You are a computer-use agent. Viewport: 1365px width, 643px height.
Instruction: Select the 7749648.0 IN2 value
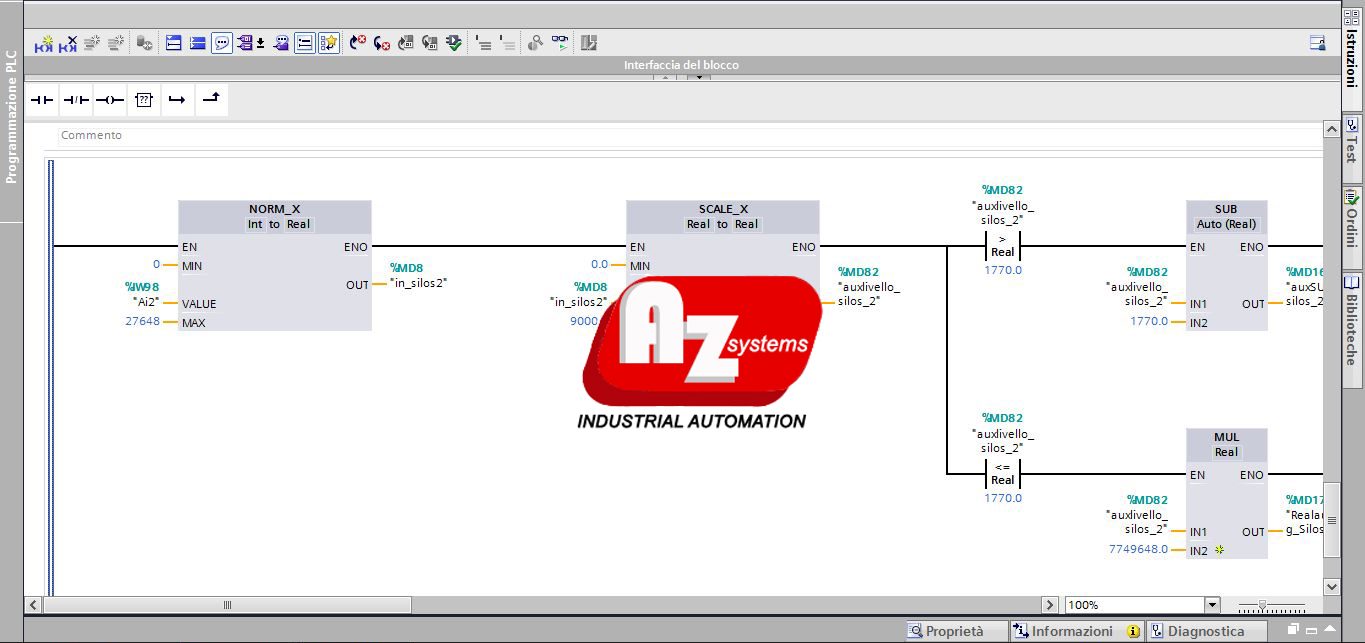[x=1138, y=549]
